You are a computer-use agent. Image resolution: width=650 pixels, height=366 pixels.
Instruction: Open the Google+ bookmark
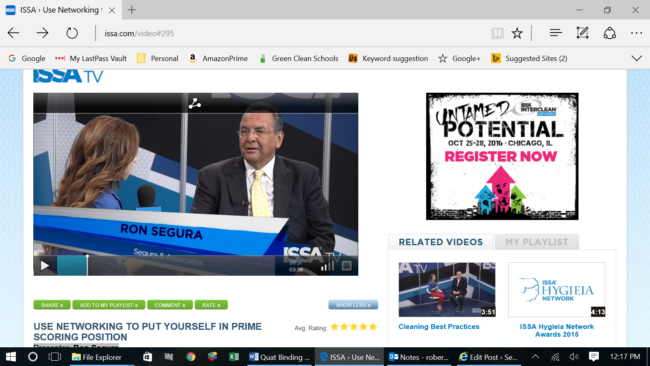point(459,58)
